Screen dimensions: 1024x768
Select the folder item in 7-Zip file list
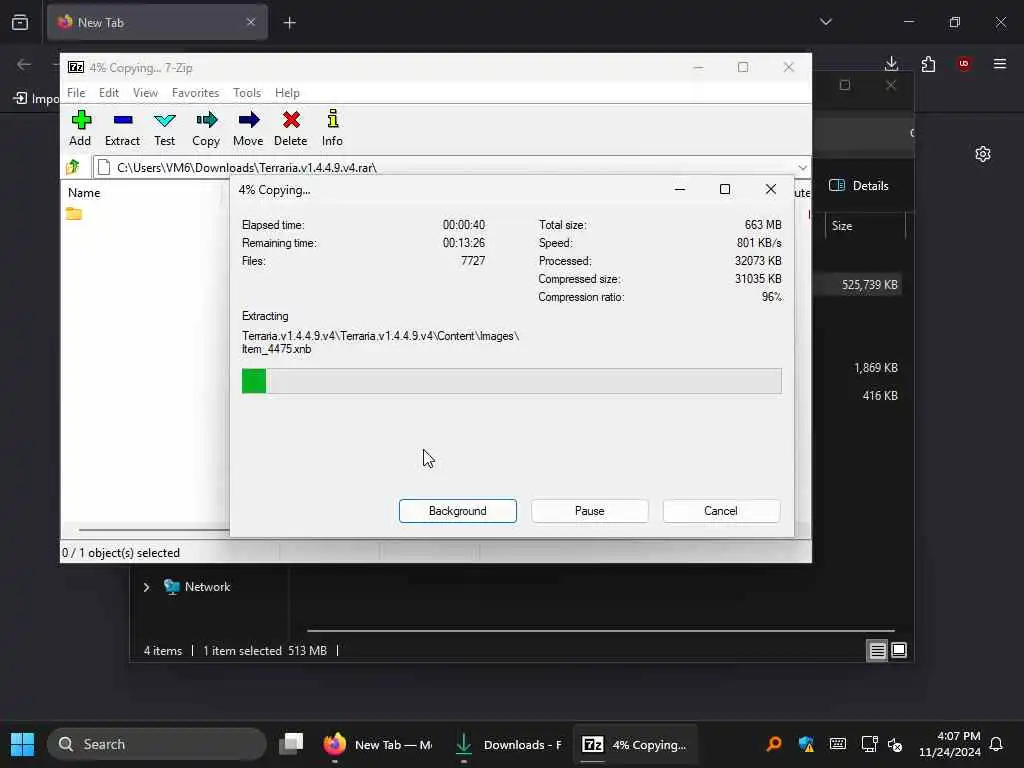[x=74, y=214]
